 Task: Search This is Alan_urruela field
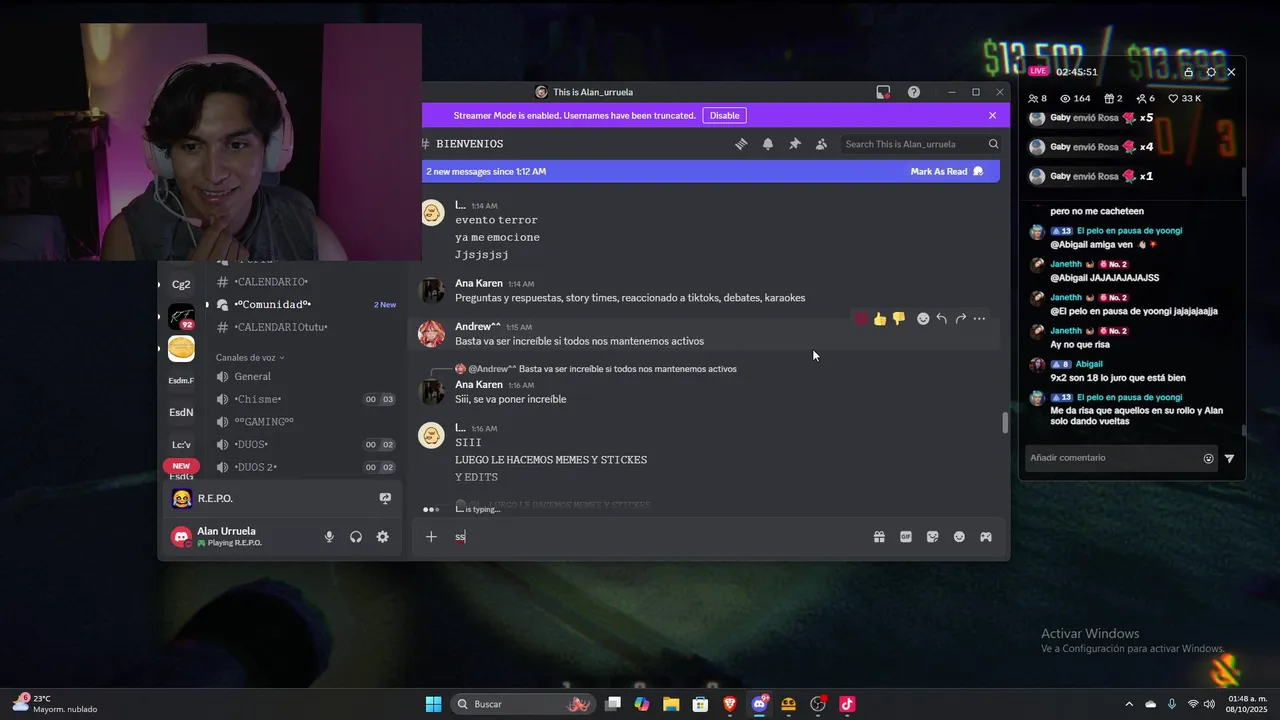click(921, 144)
